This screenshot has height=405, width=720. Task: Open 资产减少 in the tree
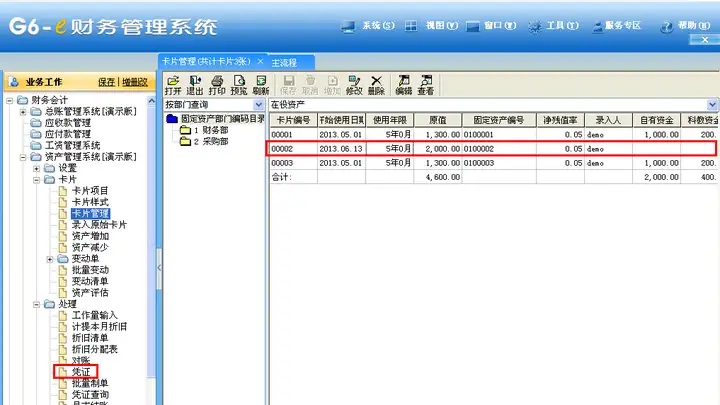[x=90, y=248]
